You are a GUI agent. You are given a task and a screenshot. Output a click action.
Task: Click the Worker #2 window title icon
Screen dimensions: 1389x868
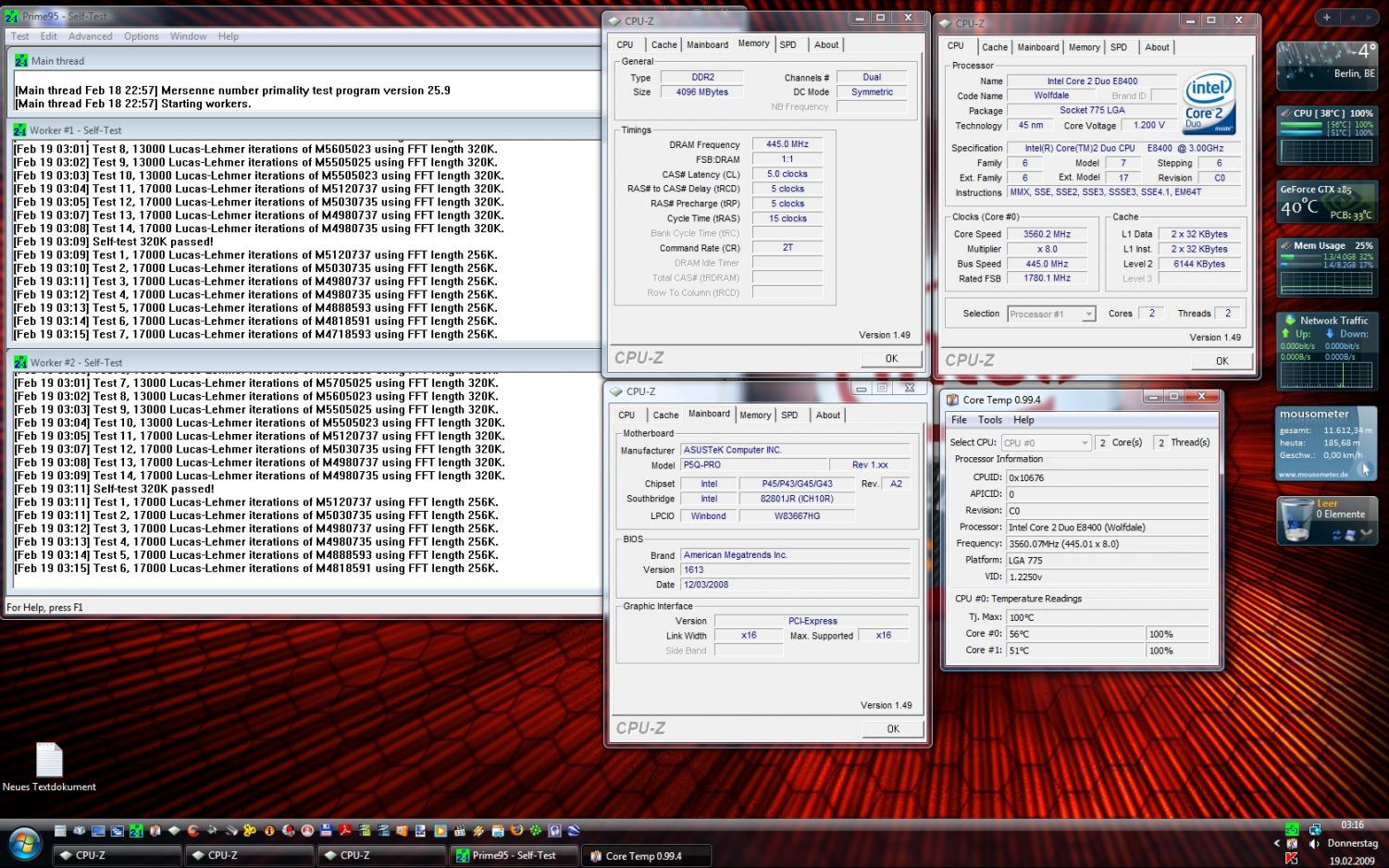tap(20, 363)
